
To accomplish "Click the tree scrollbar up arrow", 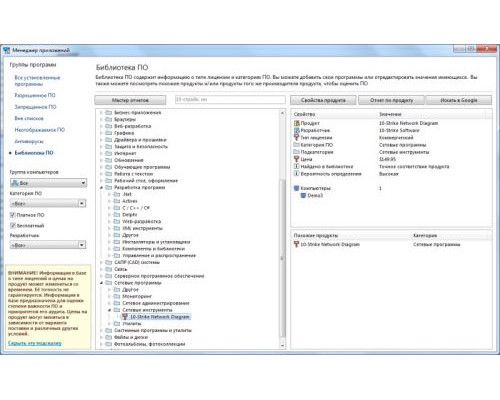I will [x=282, y=113].
